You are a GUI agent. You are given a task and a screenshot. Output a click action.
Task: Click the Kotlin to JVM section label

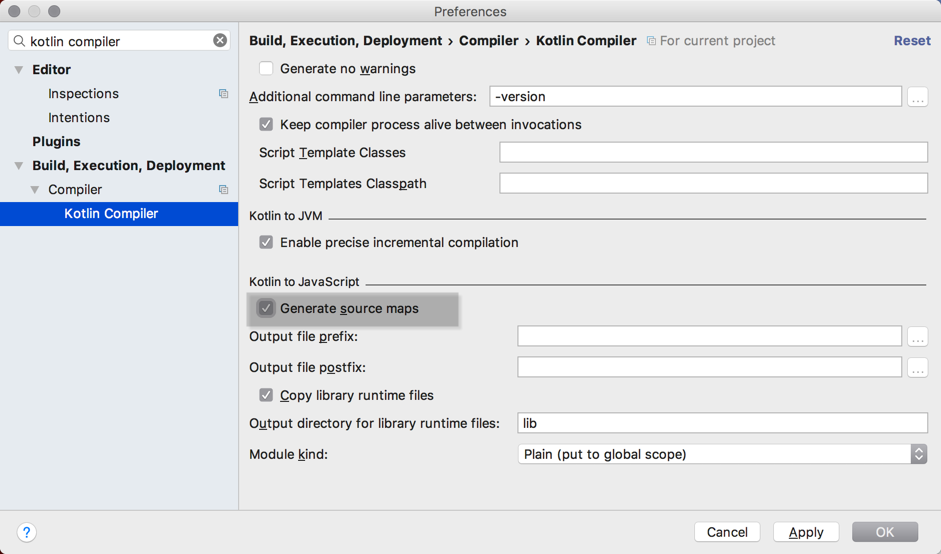pos(286,216)
